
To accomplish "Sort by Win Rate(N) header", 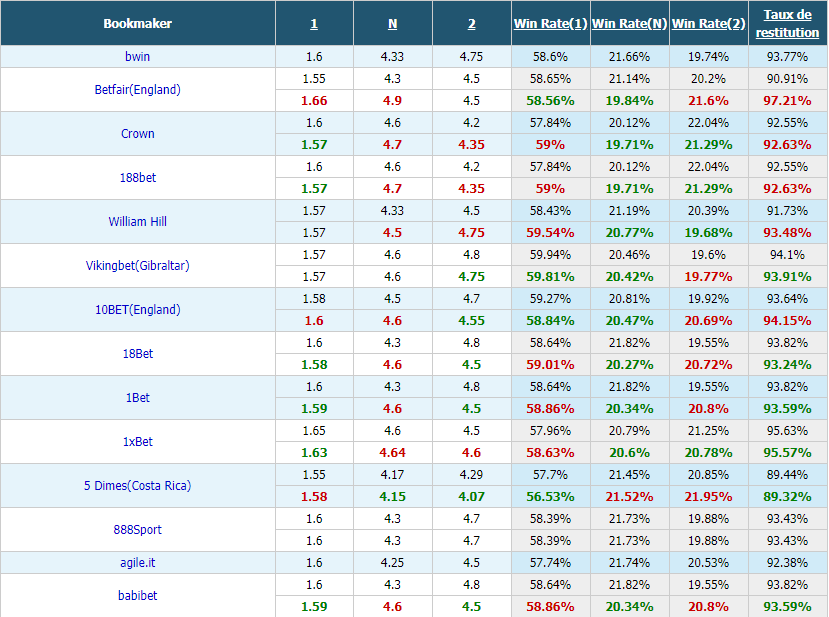I will (x=630, y=24).
